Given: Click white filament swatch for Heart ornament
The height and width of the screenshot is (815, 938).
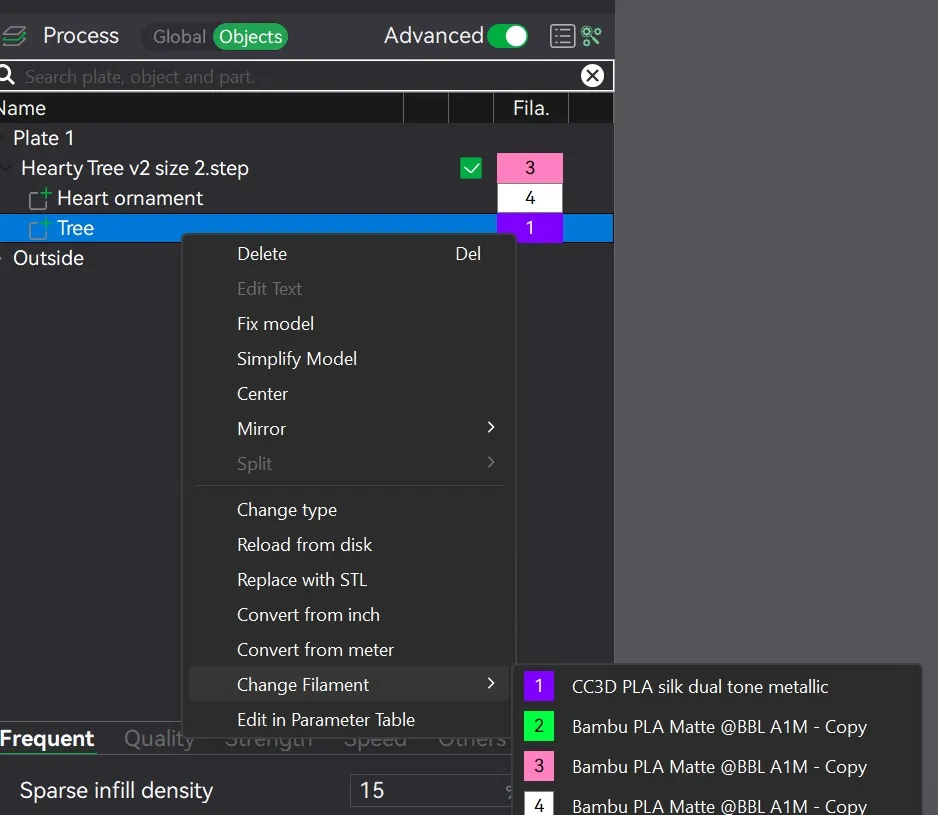Looking at the screenshot, I should [x=529, y=198].
